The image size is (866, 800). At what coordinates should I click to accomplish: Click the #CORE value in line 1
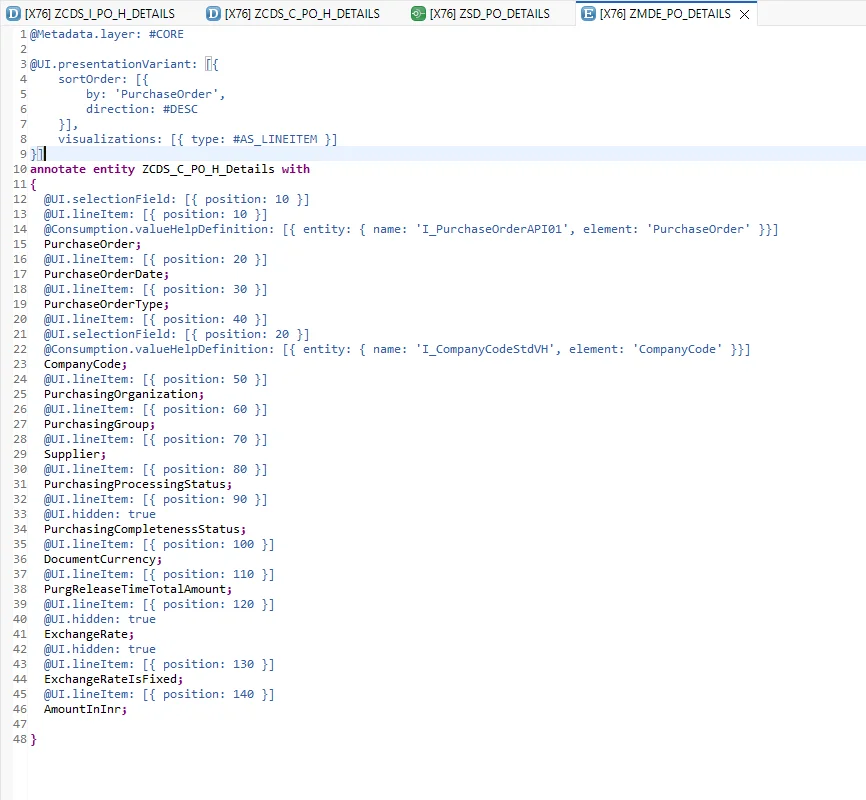coord(166,34)
